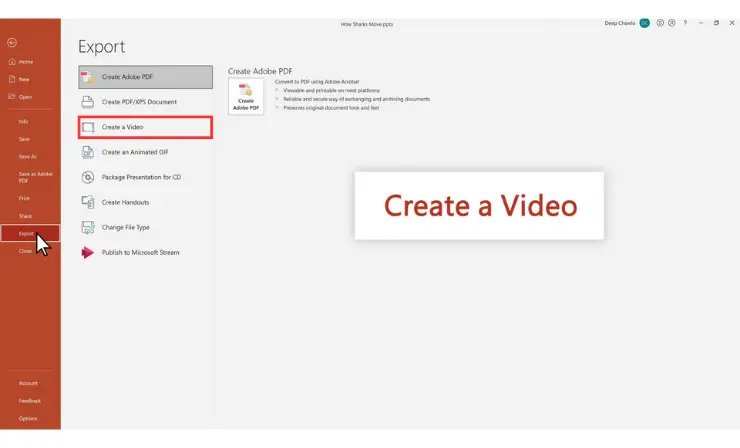Open the Account page
The width and height of the screenshot is (740, 448).
[x=30, y=383]
